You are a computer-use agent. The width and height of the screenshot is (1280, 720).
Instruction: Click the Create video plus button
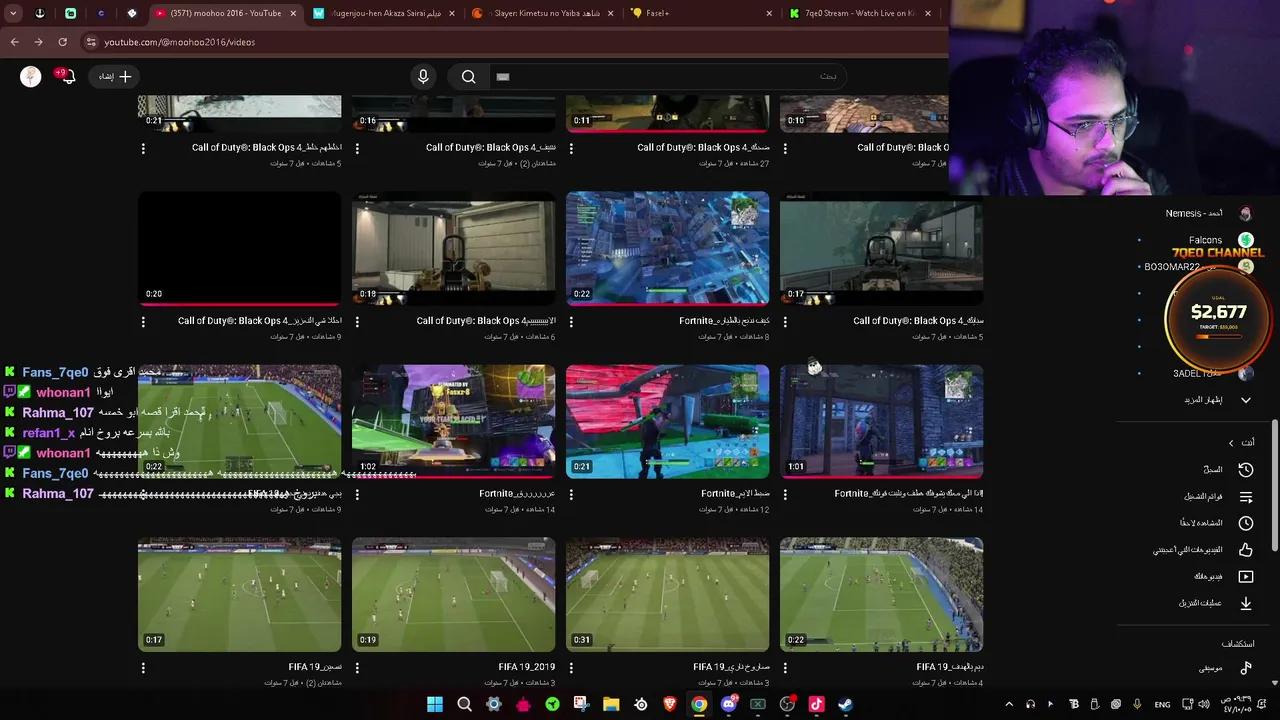(115, 76)
